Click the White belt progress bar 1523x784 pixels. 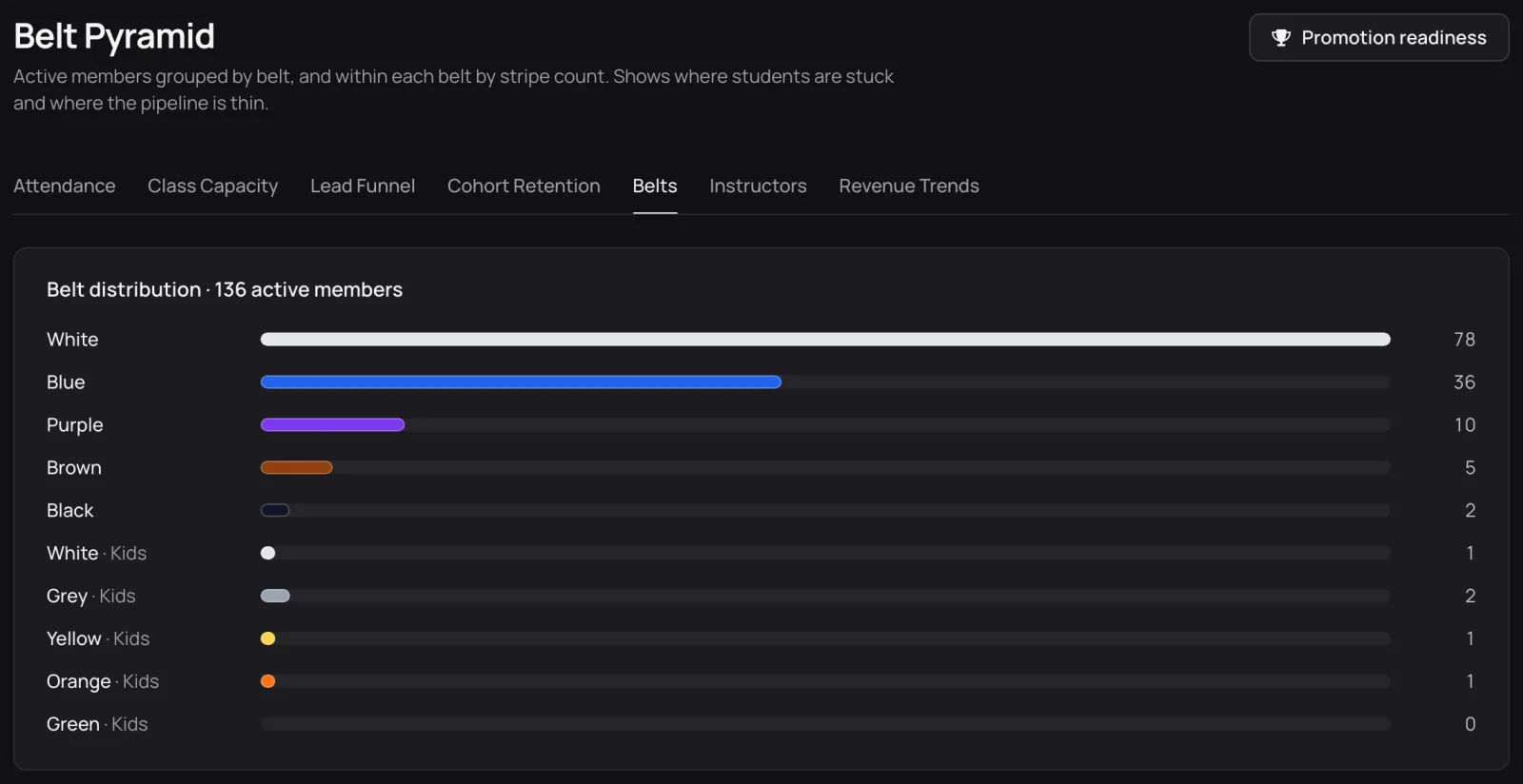[825, 340]
